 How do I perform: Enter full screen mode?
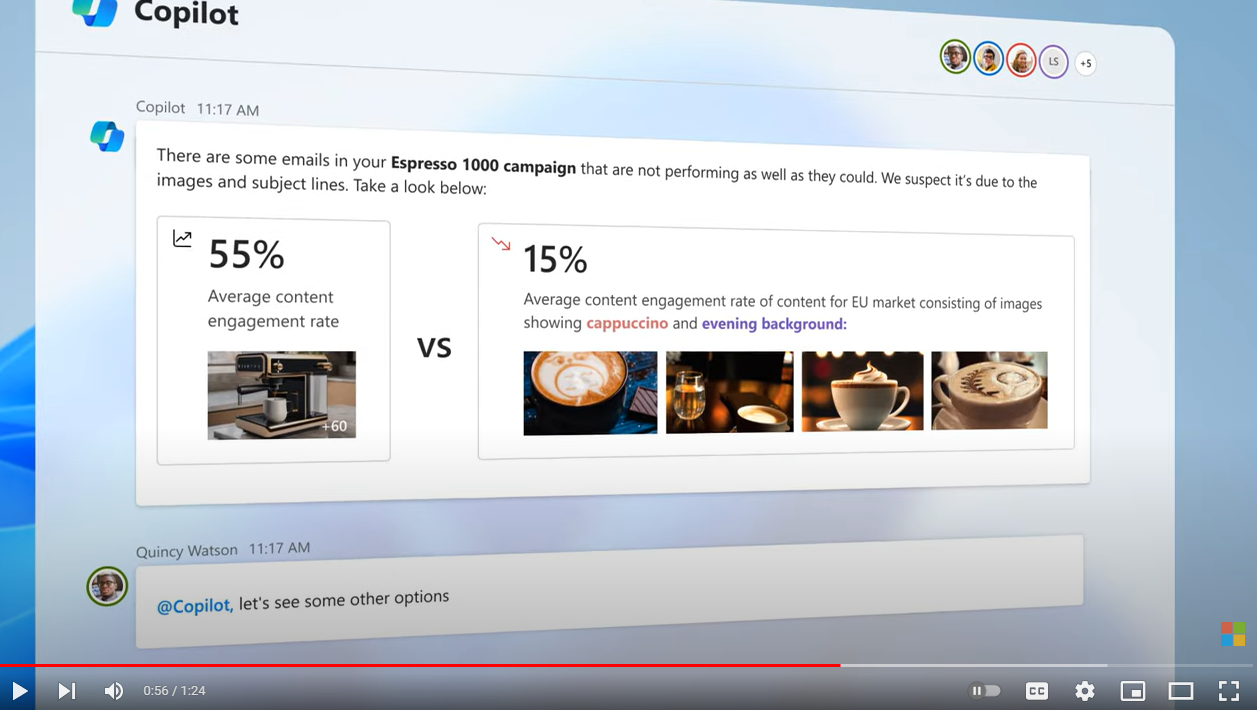[1229, 691]
